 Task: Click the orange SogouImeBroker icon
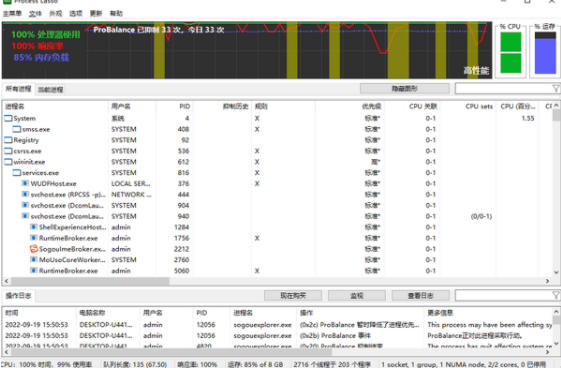click(34, 249)
